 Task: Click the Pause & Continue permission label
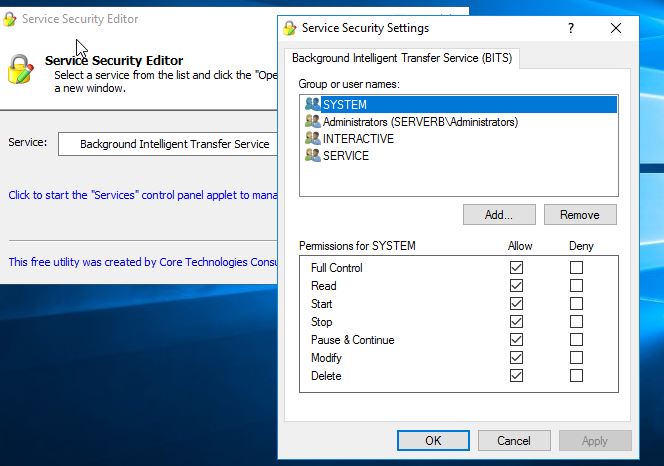352,340
